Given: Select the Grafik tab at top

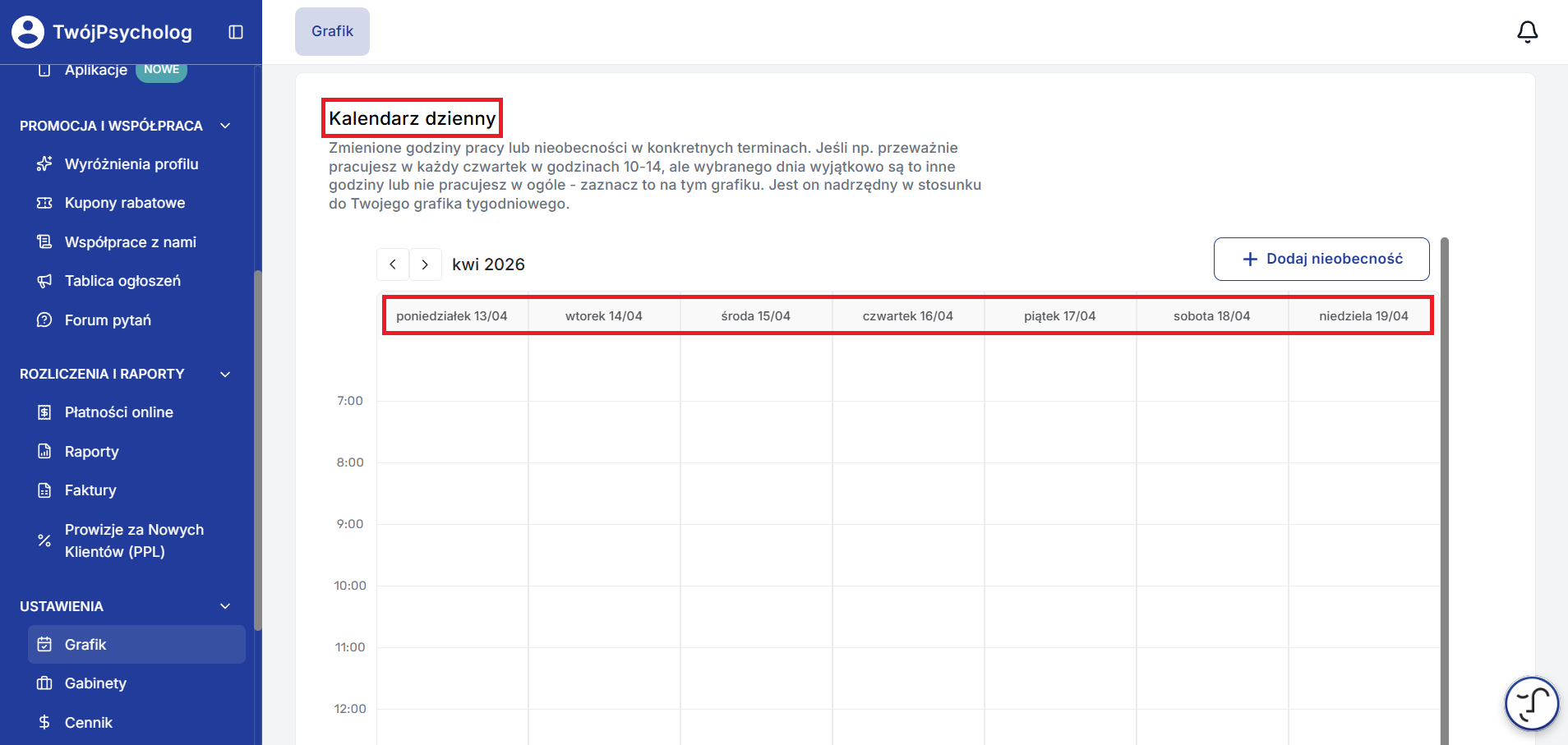Looking at the screenshot, I should 332,31.
